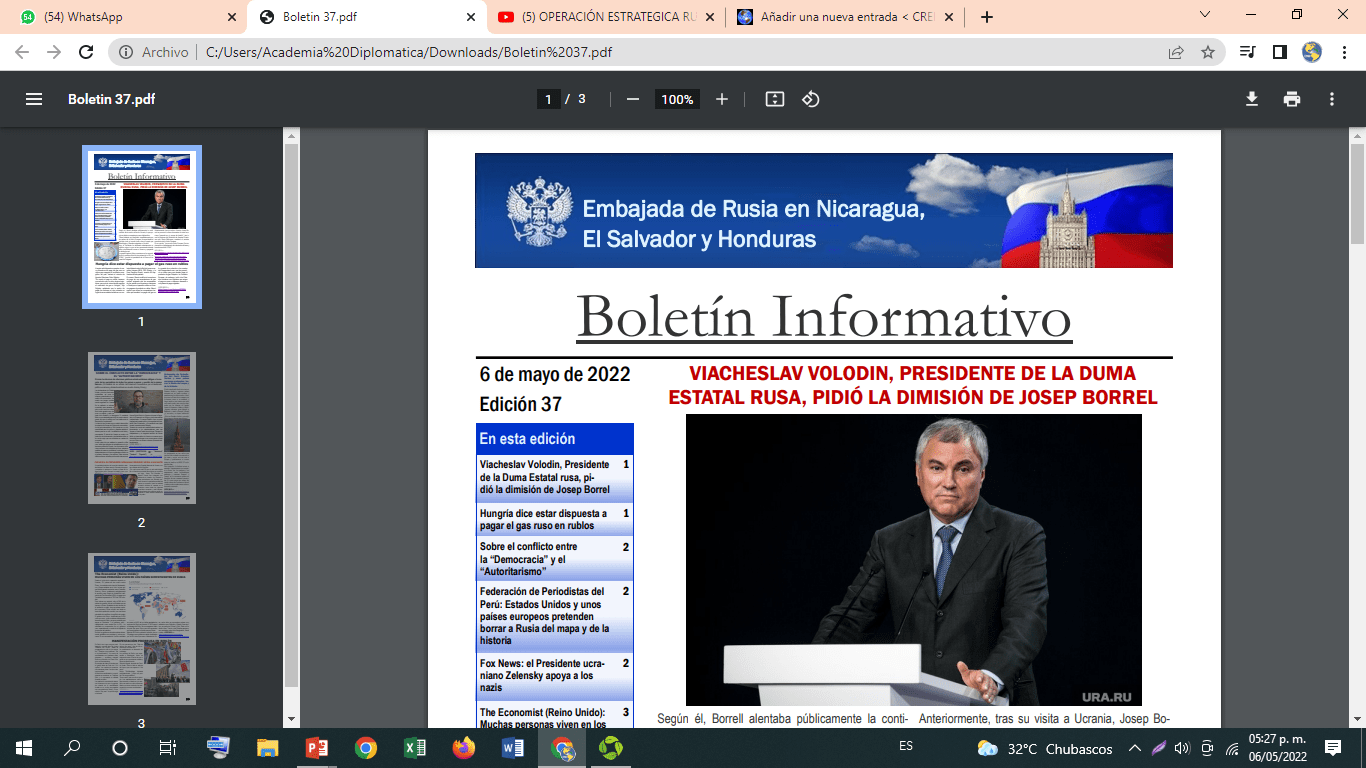Select page 3 thumbnail in sidebar
Viewport: 1366px width, 768px height.
pyautogui.click(x=142, y=629)
